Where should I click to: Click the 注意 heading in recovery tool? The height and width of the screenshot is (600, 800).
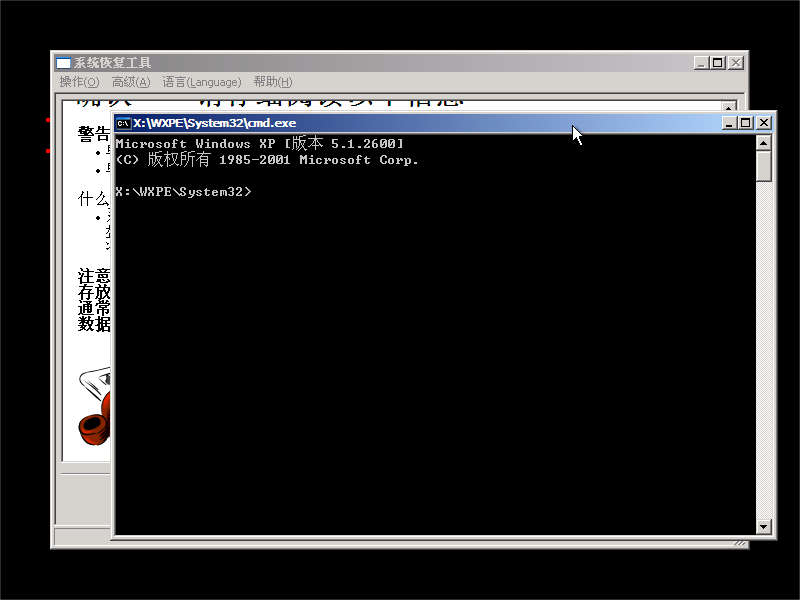(x=94, y=276)
